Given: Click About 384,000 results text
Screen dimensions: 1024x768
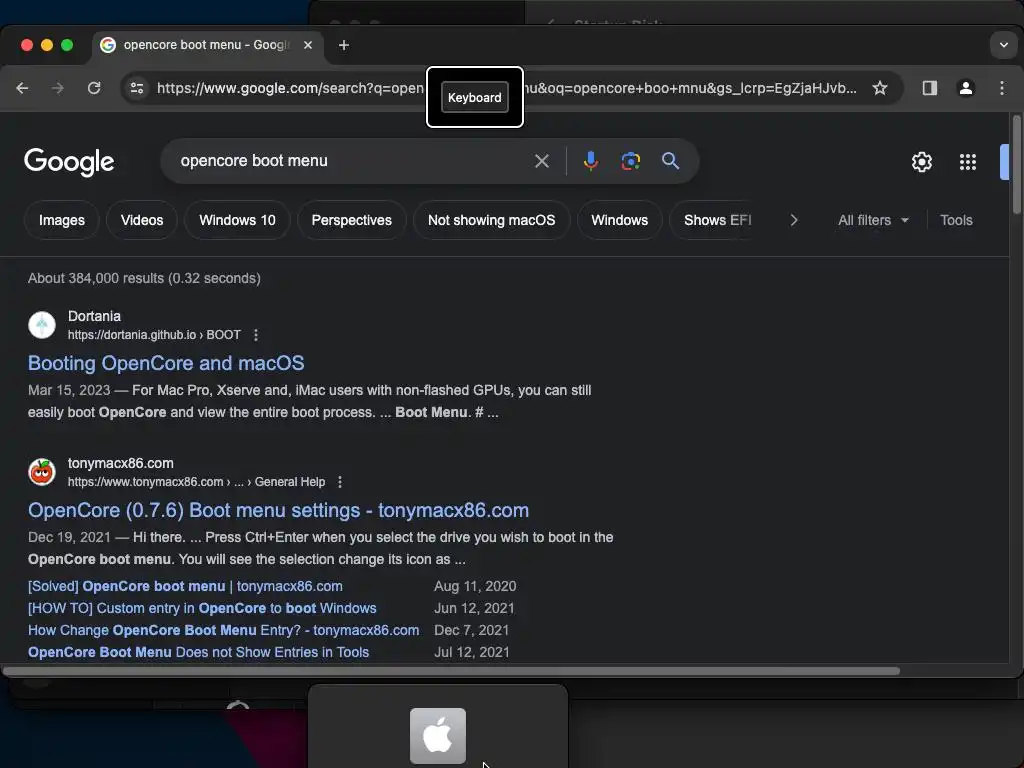Looking at the screenshot, I should click(144, 278).
